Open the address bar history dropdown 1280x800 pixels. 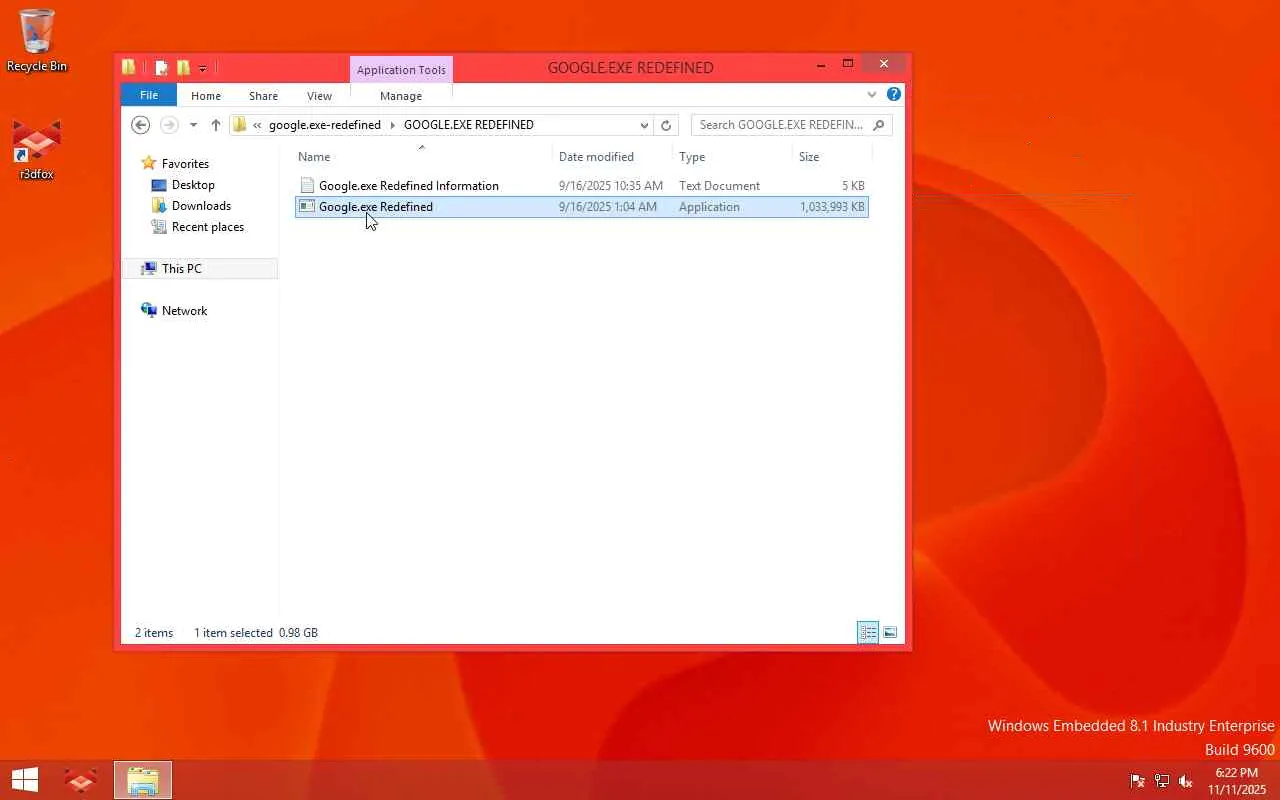click(x=644, y=125)
